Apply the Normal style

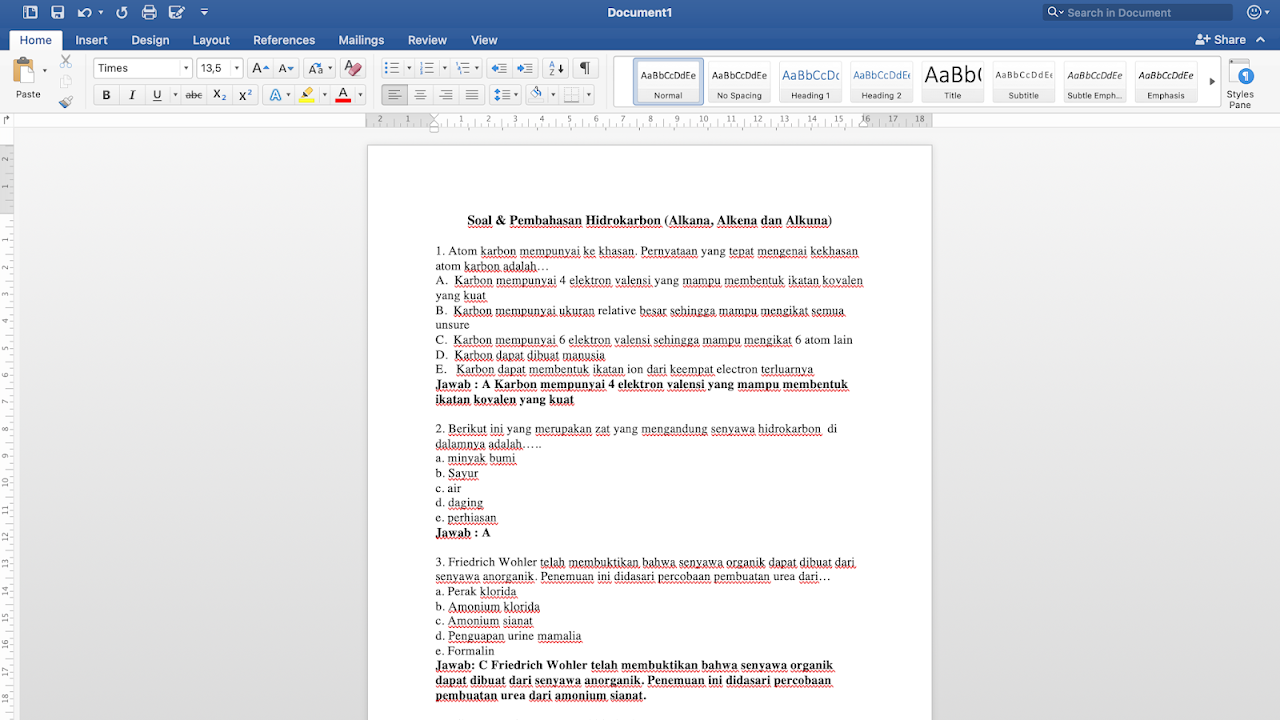(x=668, y=81)
